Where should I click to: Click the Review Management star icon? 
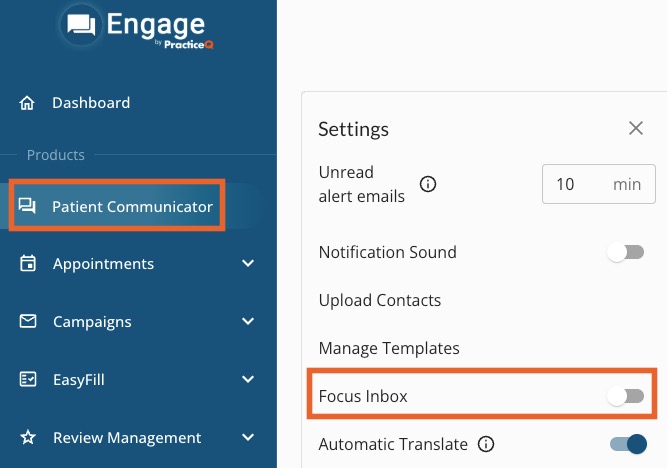tap(28, 437)
